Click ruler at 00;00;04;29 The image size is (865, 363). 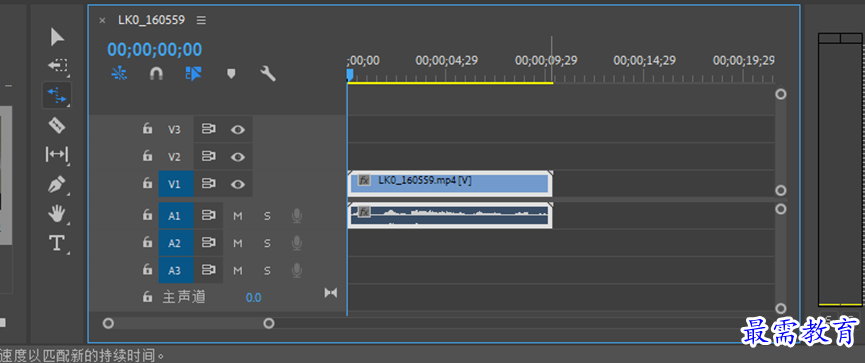click(447, 60)
